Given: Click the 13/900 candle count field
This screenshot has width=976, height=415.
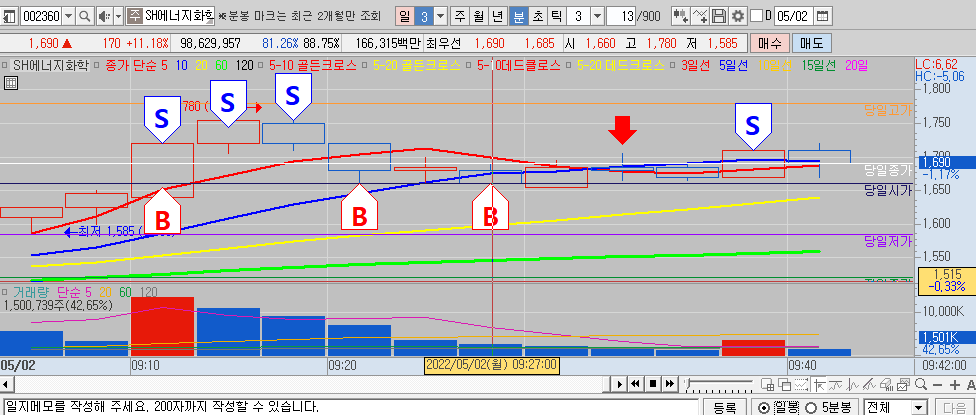Looking at the screenshot, I should point(621,16).
